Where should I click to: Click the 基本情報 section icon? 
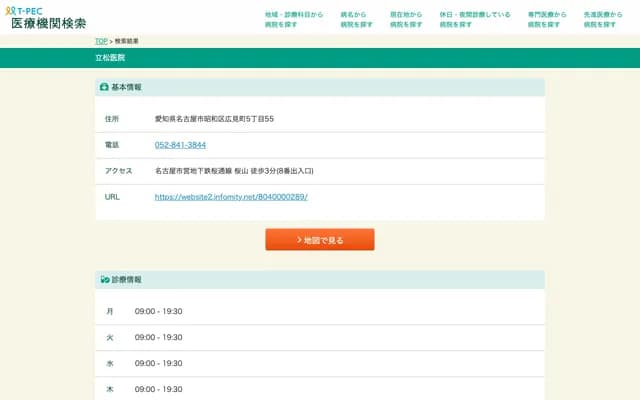click(x=104, y=88)
